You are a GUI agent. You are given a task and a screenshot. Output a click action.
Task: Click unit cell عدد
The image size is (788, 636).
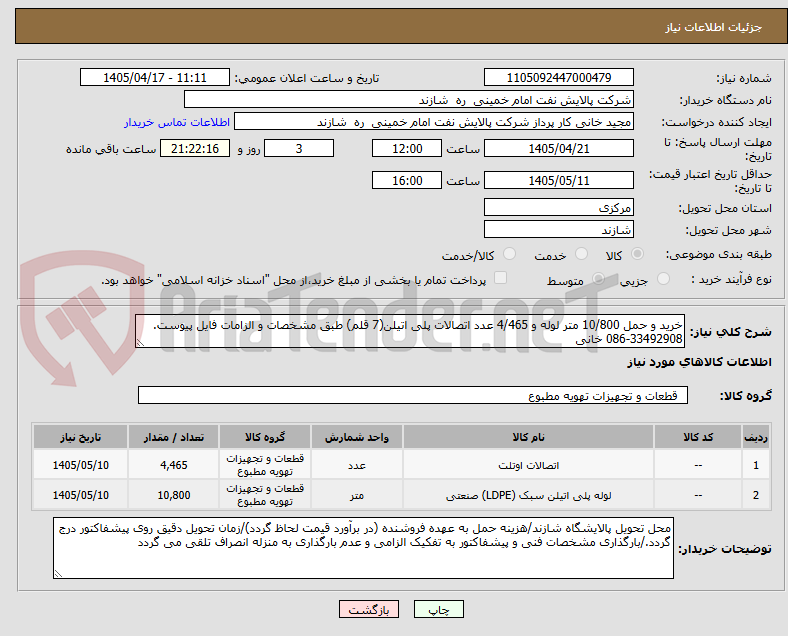(x=356, y=465)
